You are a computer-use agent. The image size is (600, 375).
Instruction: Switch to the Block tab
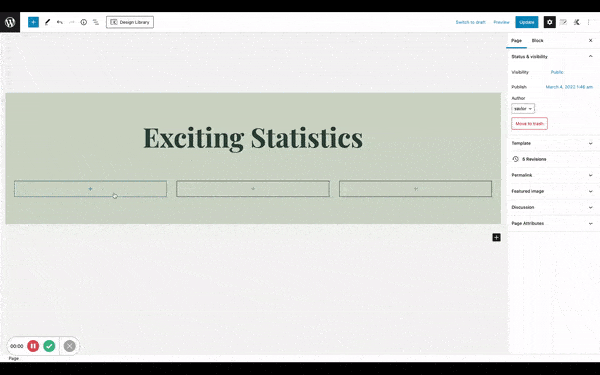click(x=537, y=41)
